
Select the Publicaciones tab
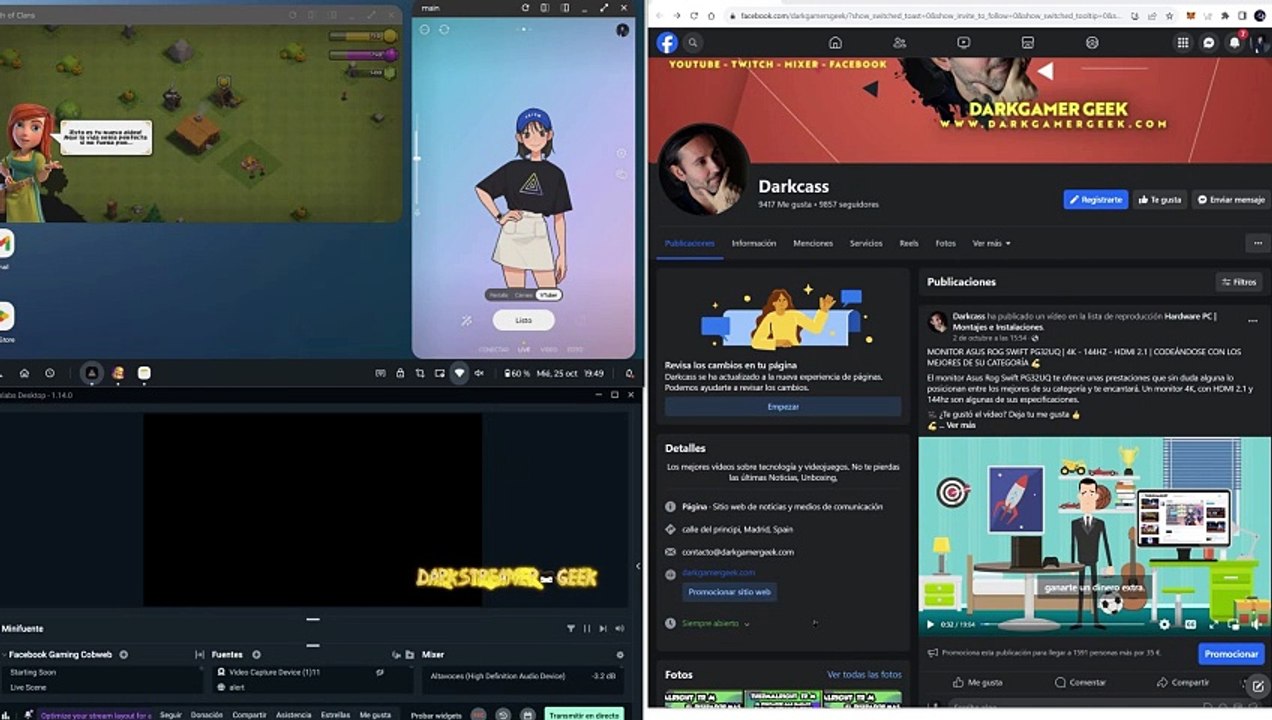(x=690, y=243)
